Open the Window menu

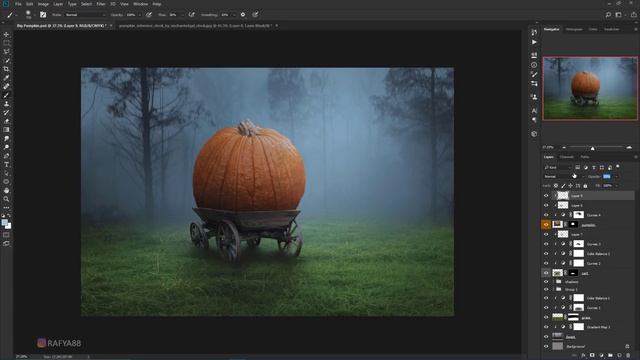(x=141, y=4)
